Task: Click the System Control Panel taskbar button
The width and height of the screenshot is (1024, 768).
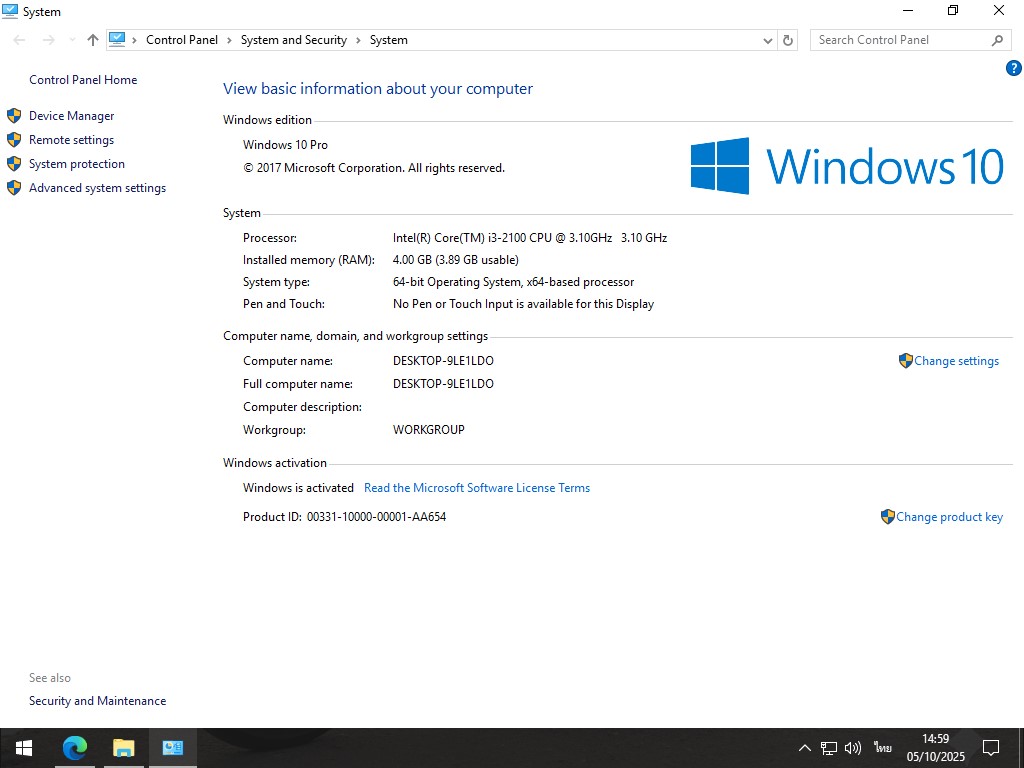Action: (x=173, y=748)
